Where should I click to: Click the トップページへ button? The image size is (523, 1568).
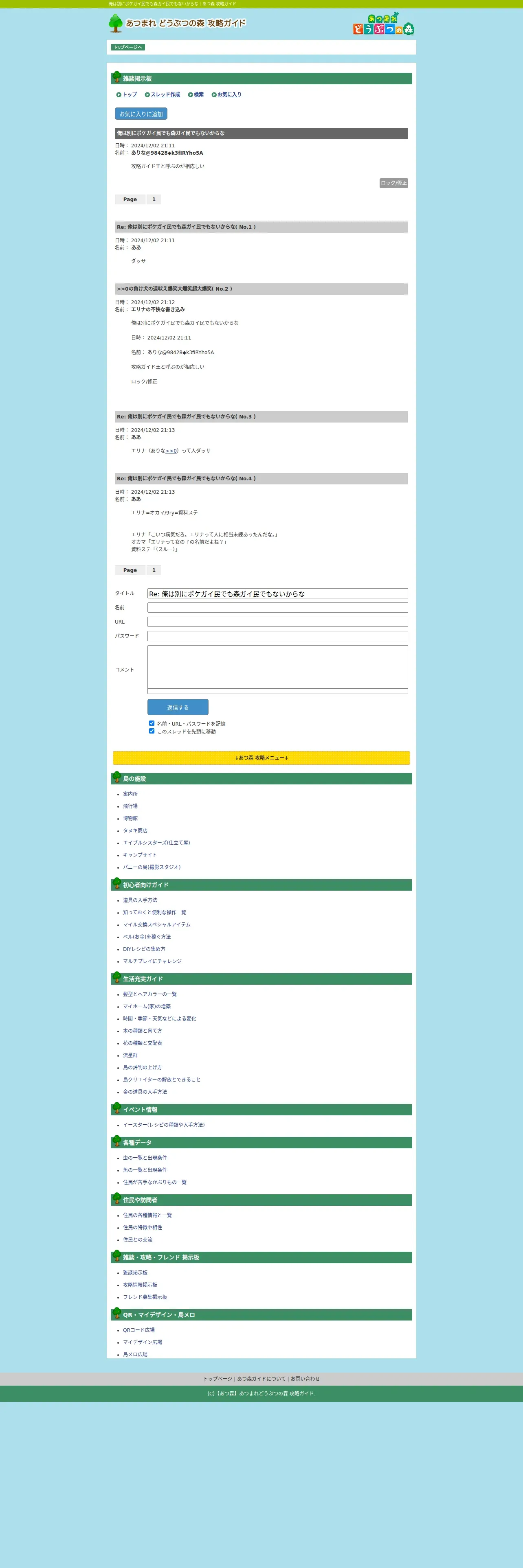point(128,48)
